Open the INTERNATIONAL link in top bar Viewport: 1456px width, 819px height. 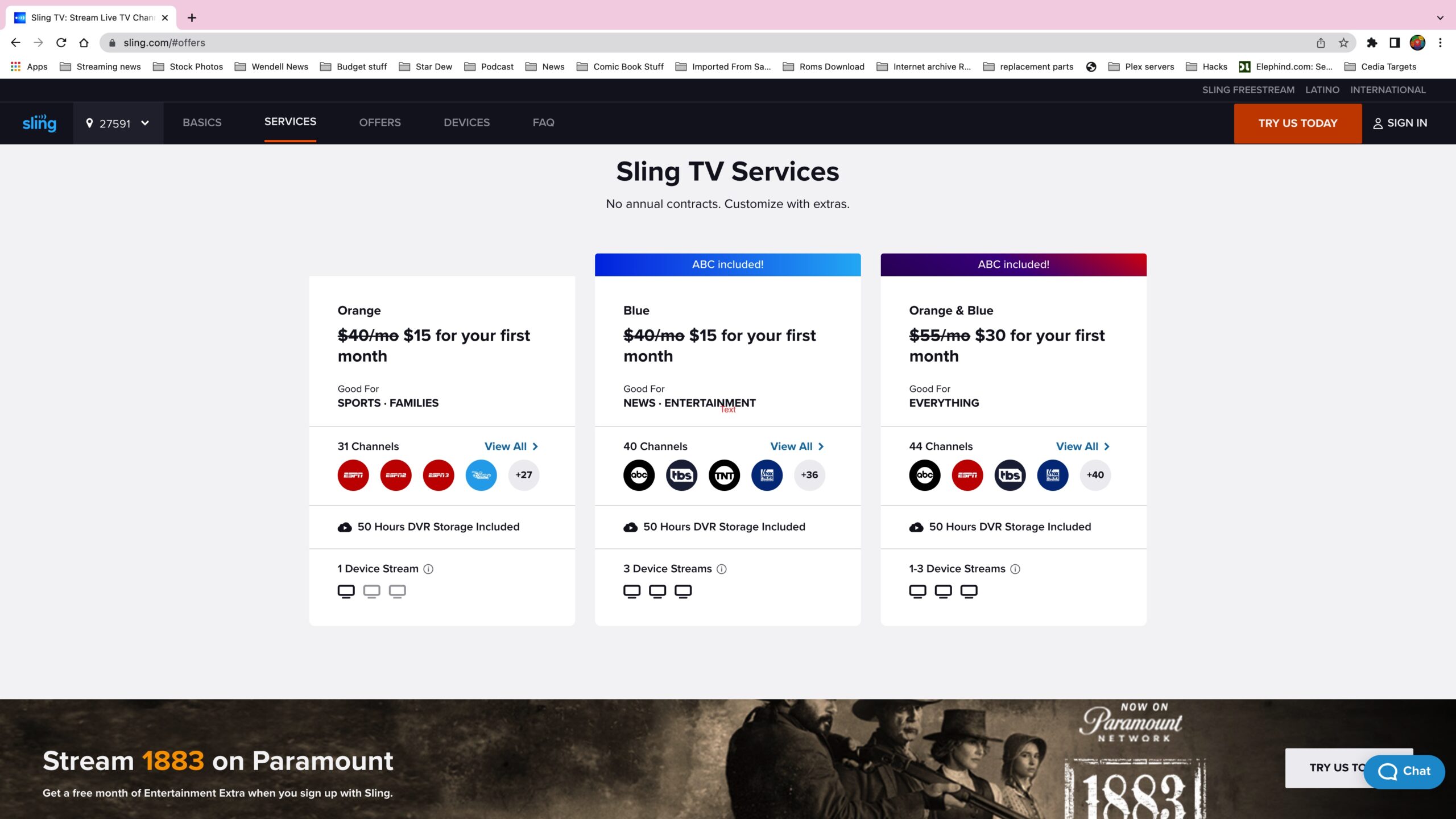coord(1388,90)
